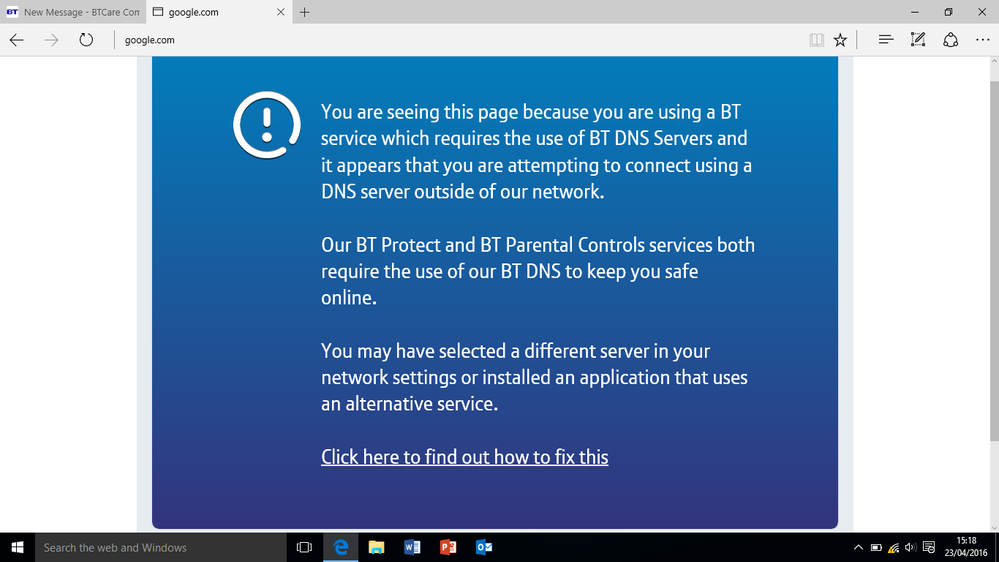This screenshot has height=562, width=999.
Task: Open network Wi-Fi tray icon
Action: click(893, 547)
